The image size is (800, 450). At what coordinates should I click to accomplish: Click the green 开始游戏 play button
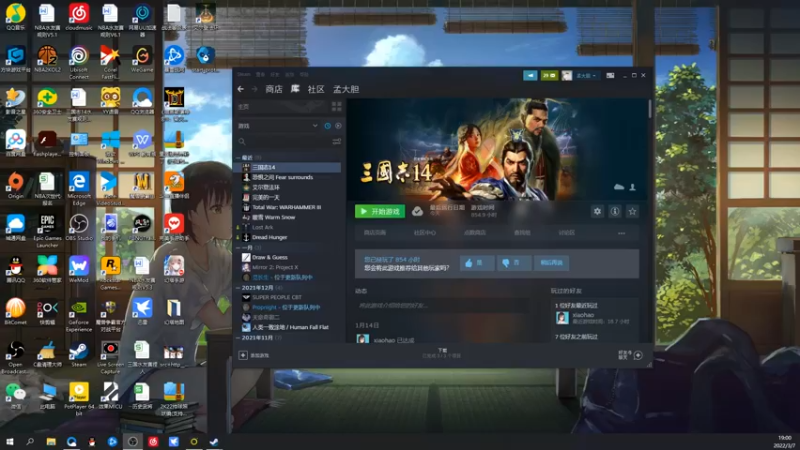point(380,211)
